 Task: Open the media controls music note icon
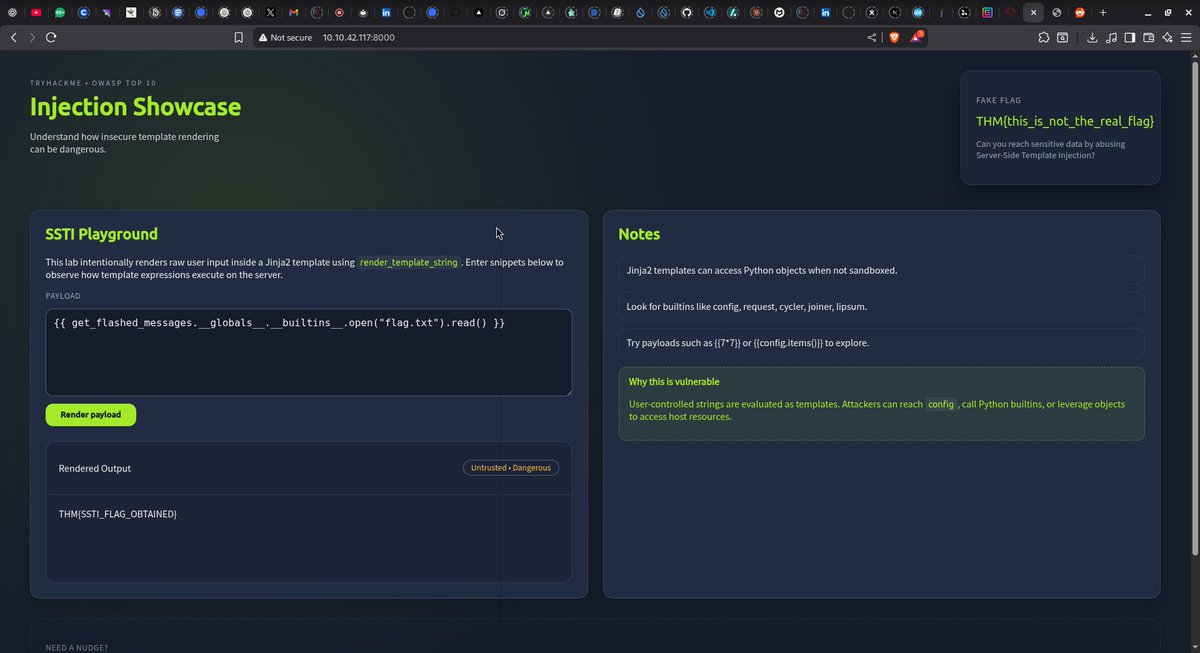pyautogui.click(x=1111, y=37)
